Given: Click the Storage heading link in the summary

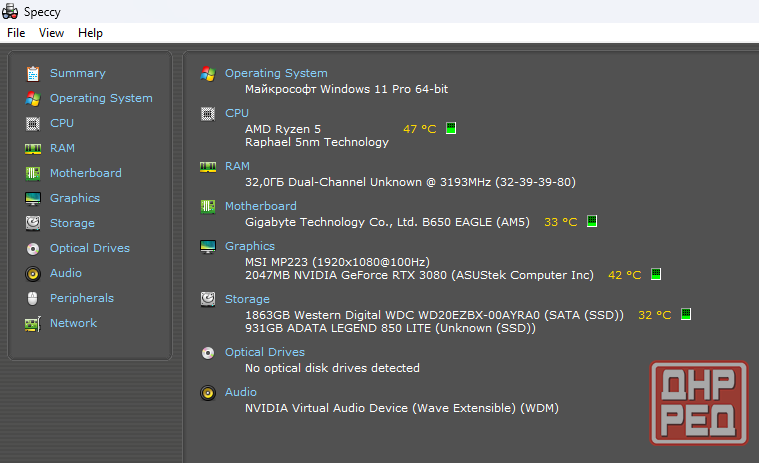Looking at the screenshot, I should pyautogui.click(x=247, y=299).
